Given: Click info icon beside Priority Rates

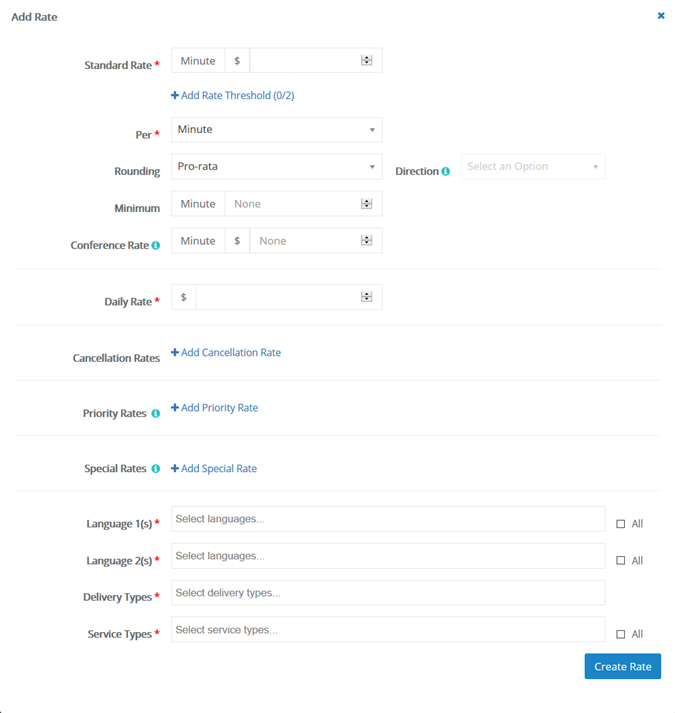Looking at the screenshot, I should pyautogui.click(x=155, y=413).
